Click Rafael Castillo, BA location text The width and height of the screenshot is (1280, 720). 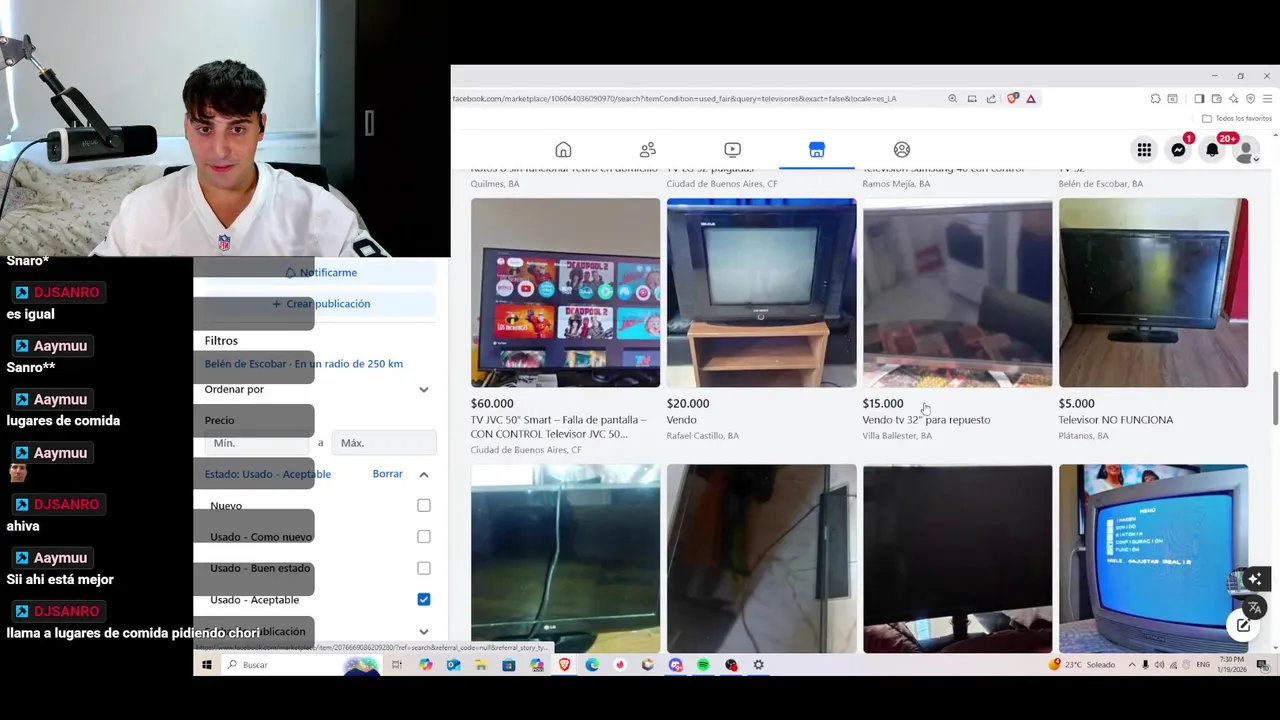(x=703, y=436)
